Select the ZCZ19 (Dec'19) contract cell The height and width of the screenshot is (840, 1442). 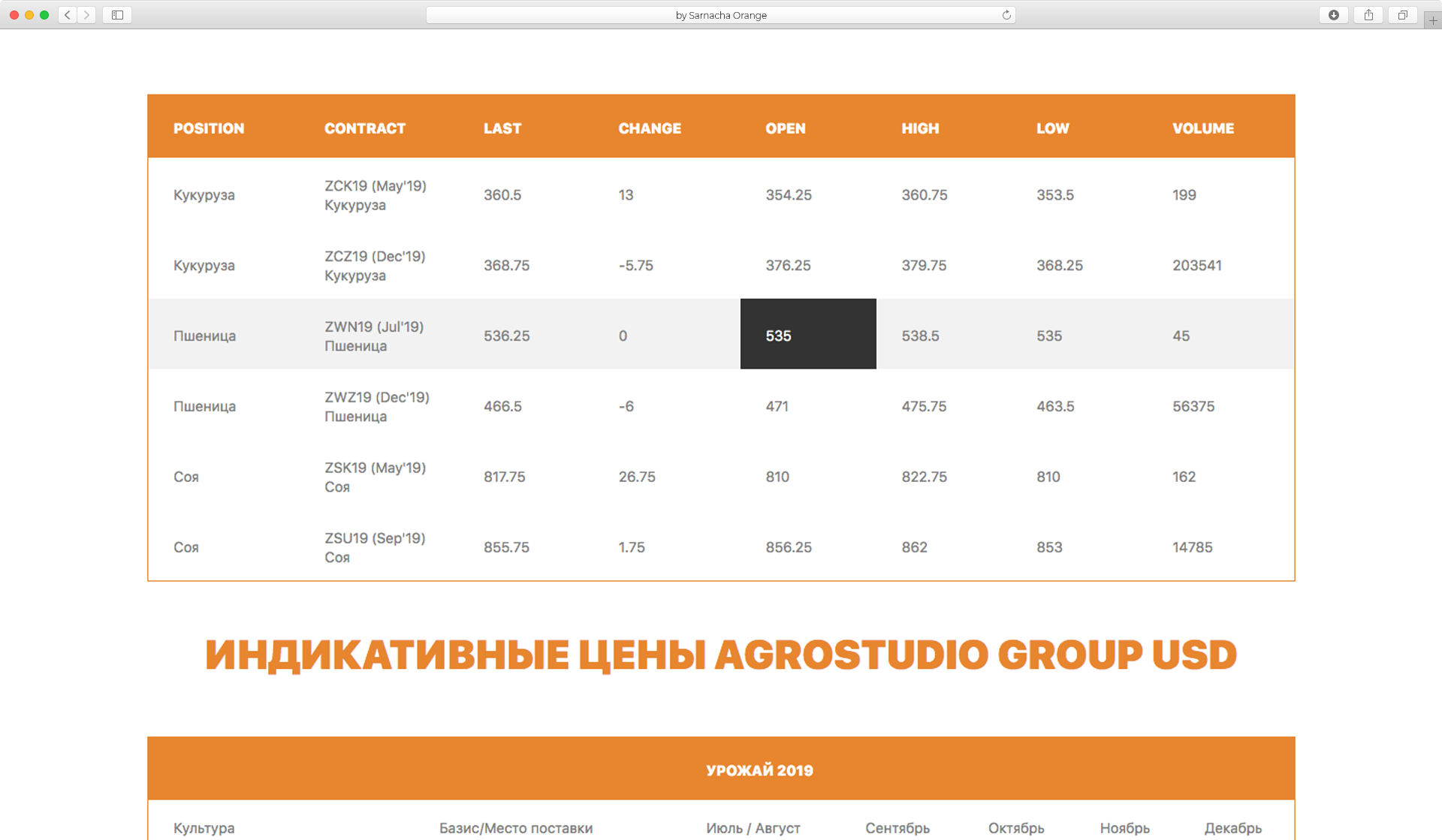(x=375, y=266)
